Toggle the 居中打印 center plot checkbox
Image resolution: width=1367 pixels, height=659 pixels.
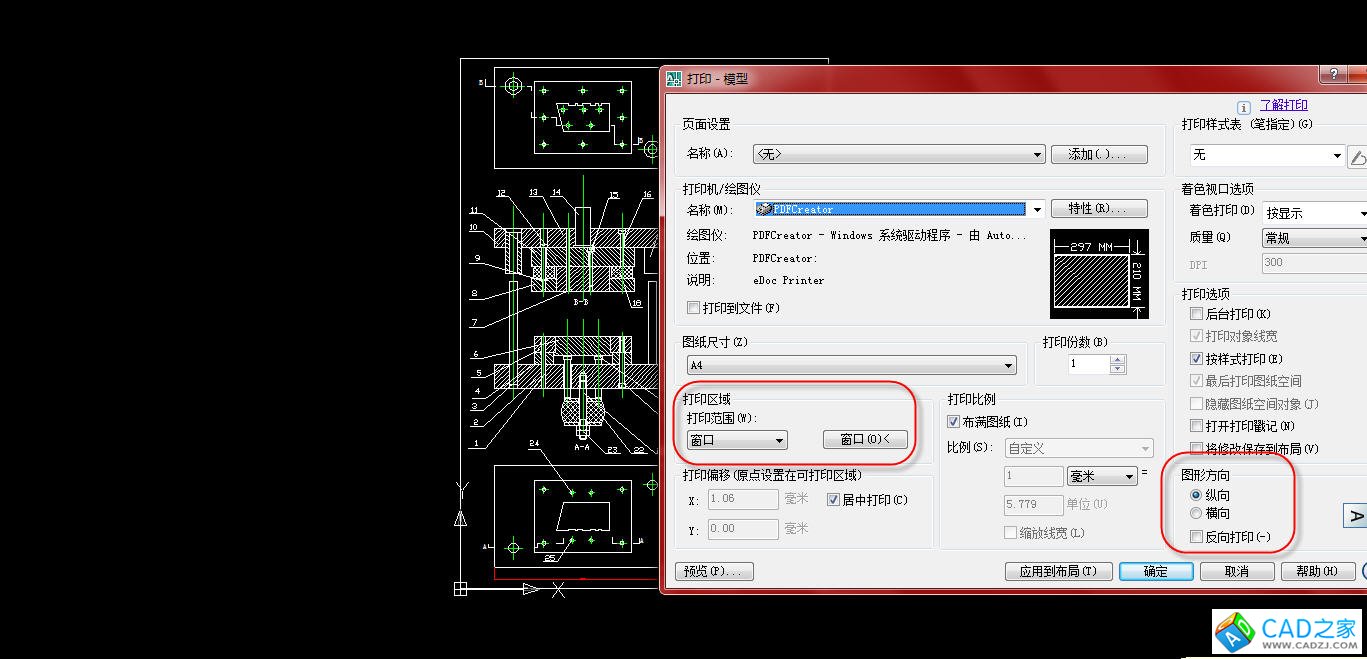834,500
